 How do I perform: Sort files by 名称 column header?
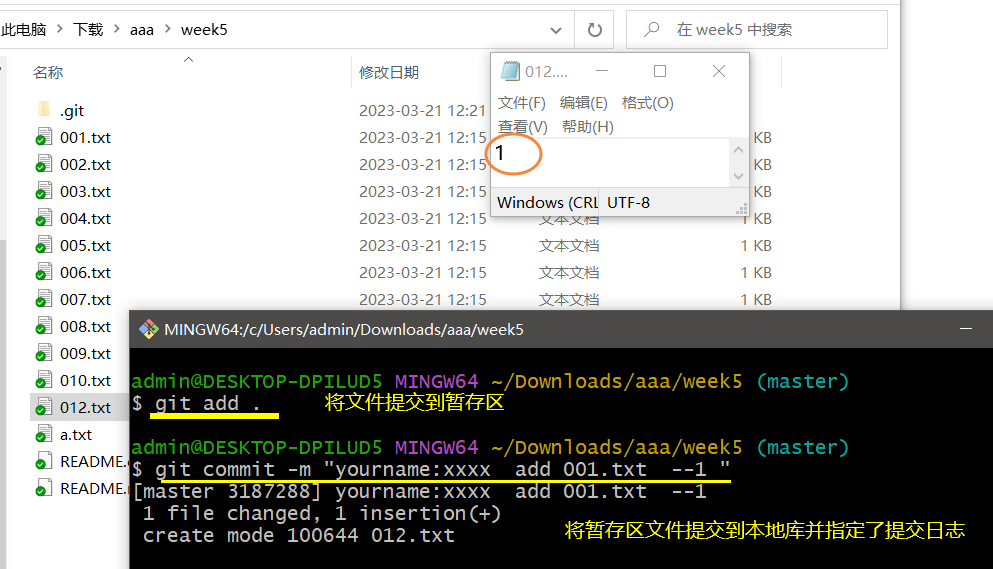(48, 72)
